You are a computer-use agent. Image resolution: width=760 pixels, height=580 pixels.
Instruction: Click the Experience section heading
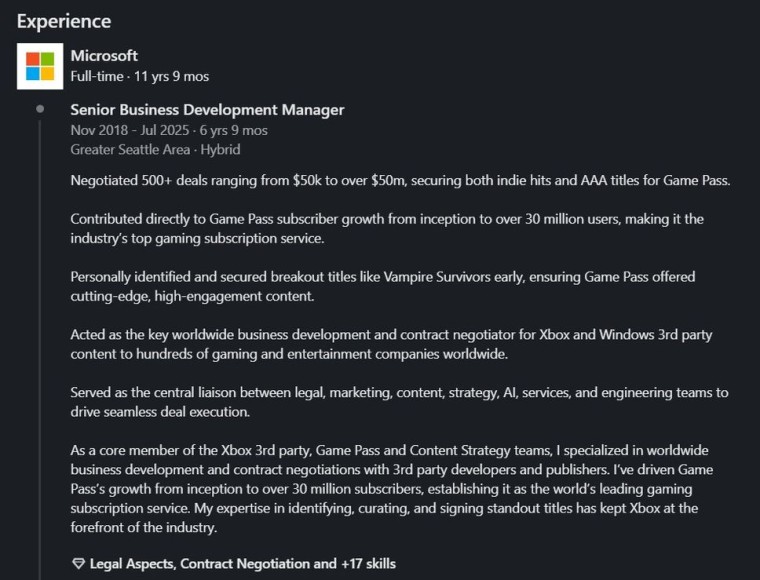tap(64, 21)
